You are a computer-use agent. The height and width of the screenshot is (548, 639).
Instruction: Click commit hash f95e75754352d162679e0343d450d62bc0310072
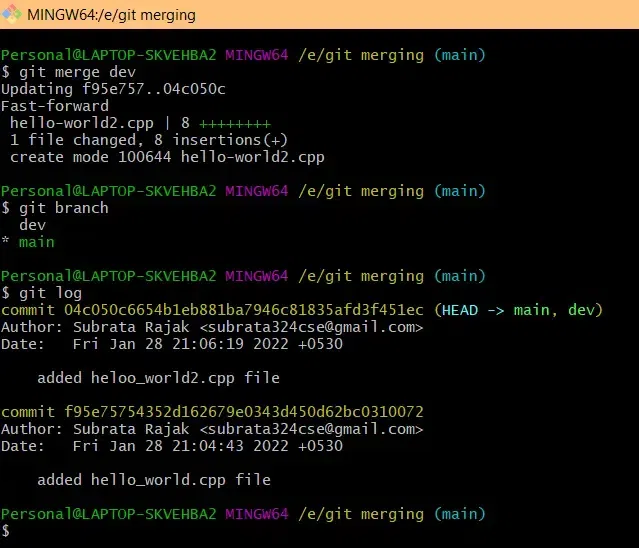click(244, 412)
